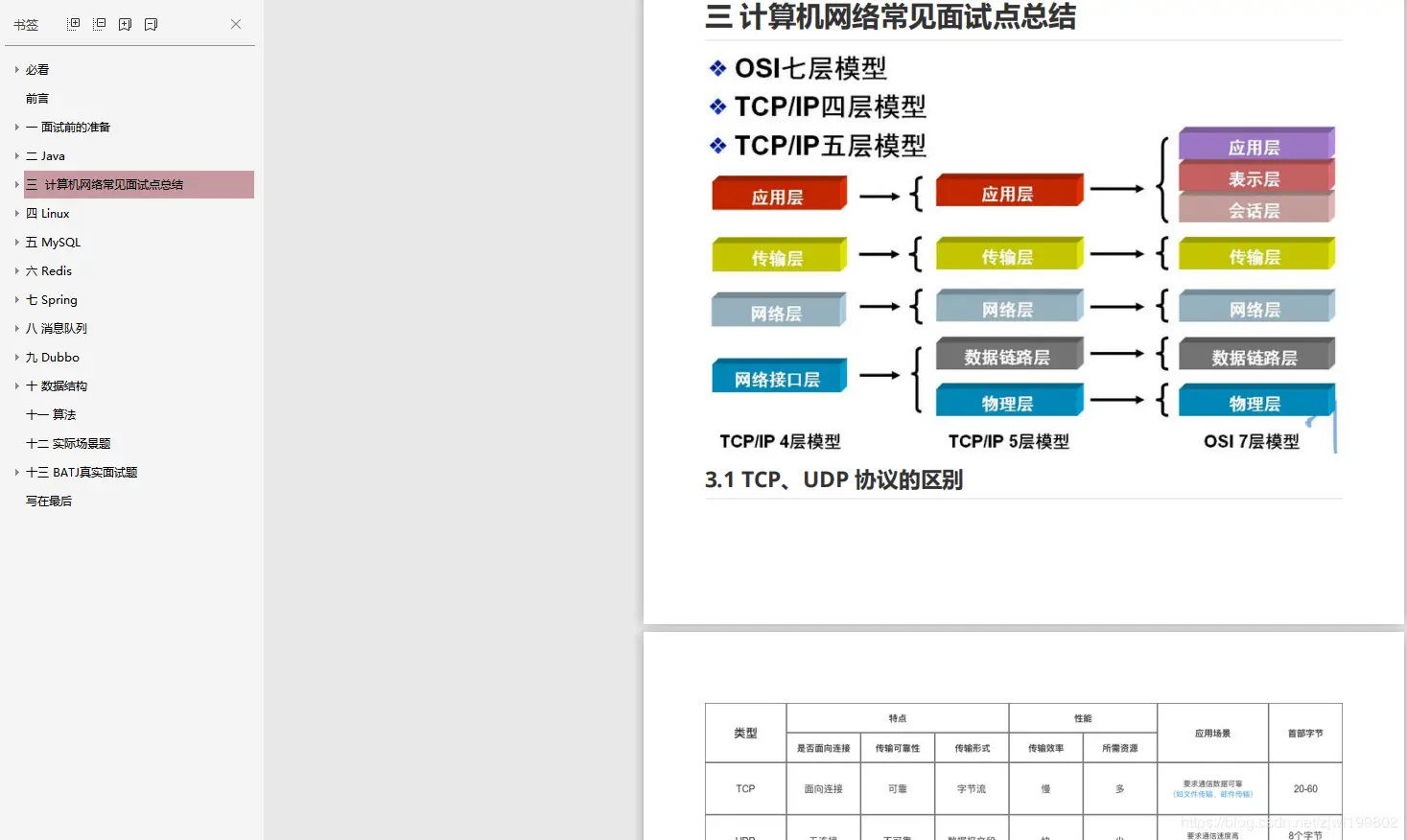Select the 十一 算法 bookmark

[51, 414]
